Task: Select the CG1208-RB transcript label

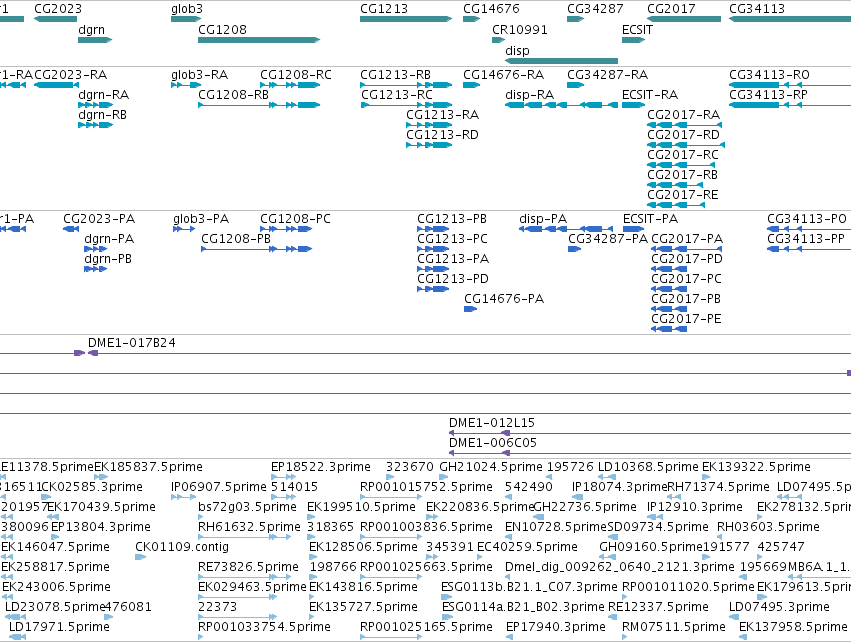Action: pyautogui.click(x=233, y=94)
